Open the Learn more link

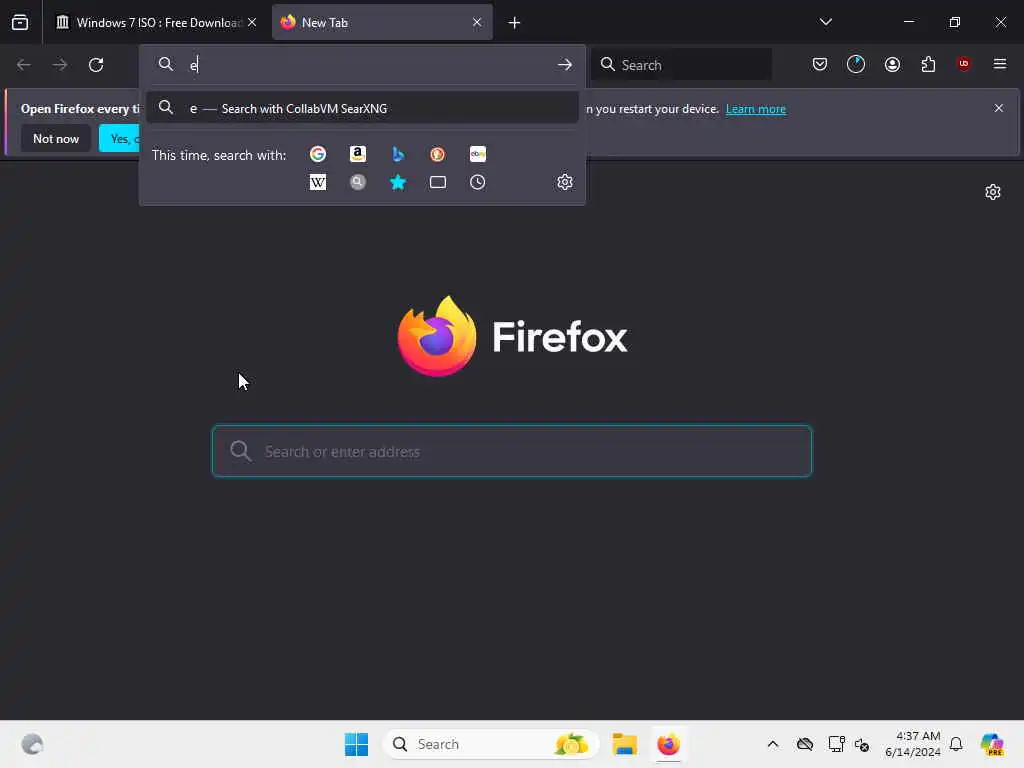(756, 109)
